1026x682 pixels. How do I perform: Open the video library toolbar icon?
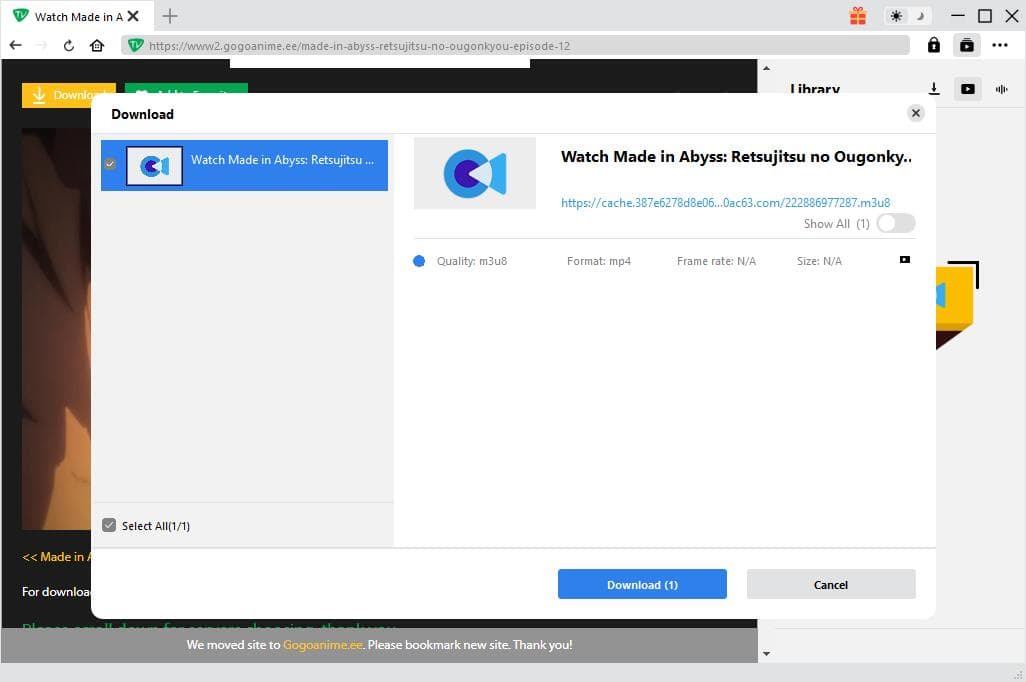click(966, 45)
